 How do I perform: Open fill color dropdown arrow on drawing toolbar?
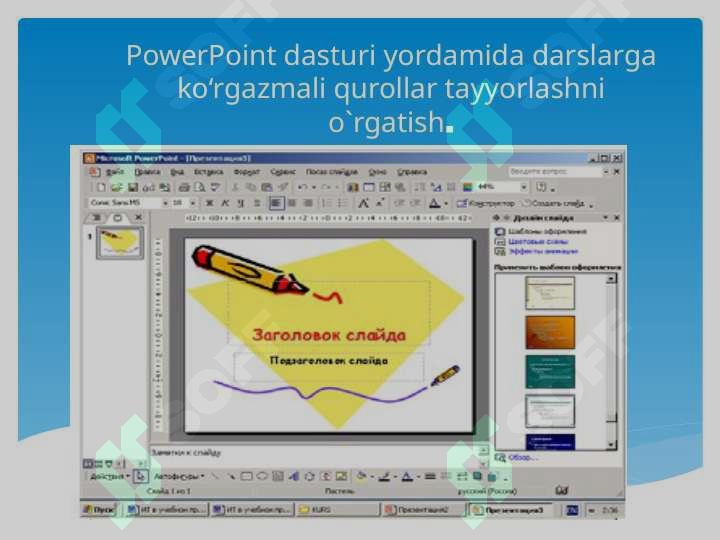click(x=371, y=477)
